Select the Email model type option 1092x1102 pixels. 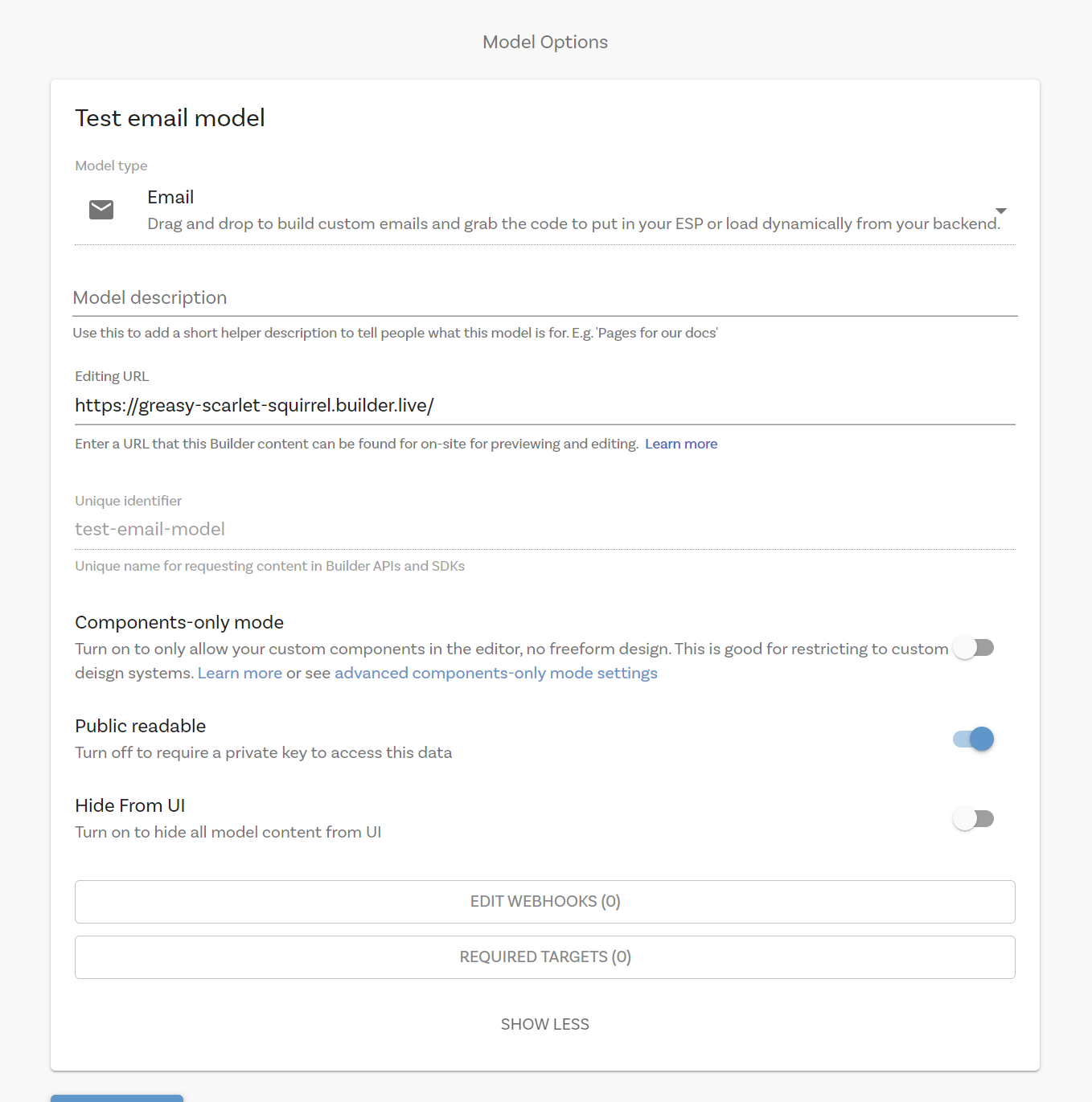170,198
